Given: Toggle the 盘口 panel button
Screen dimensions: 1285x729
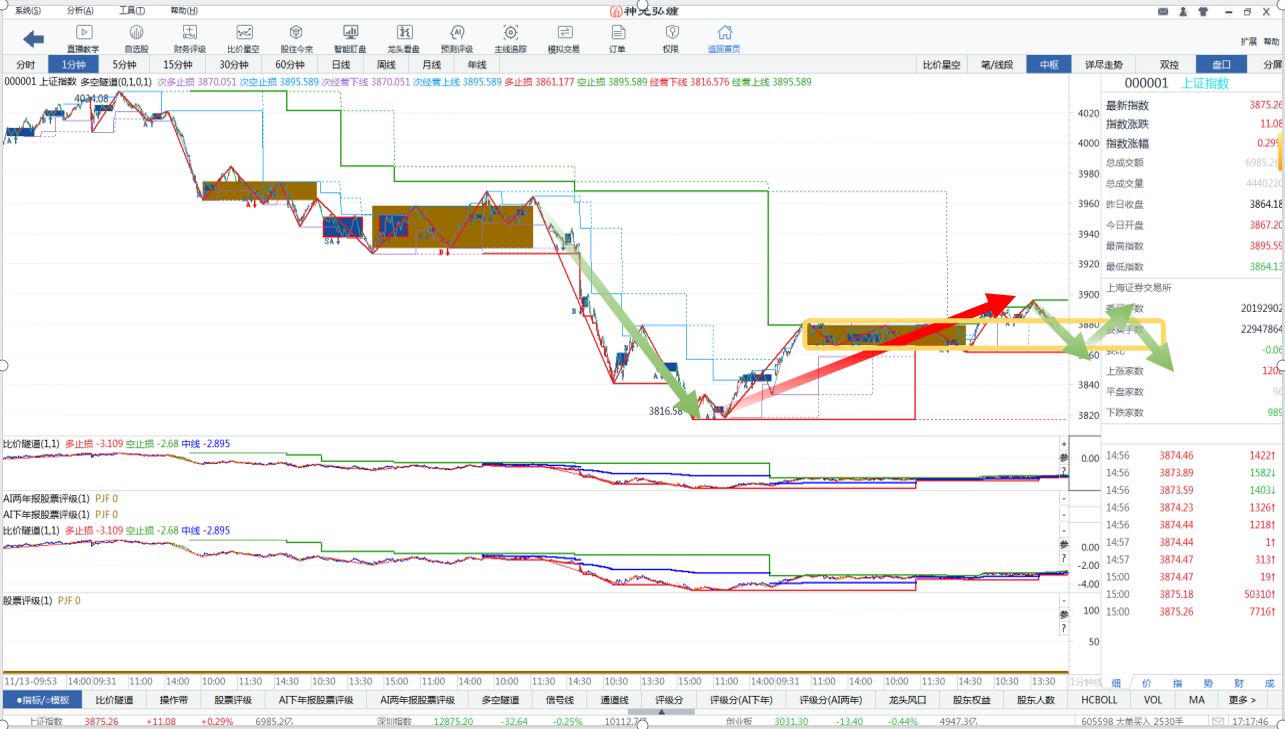Looking at the screenshot, I should pyautogui.click(x=1221, y=65).
